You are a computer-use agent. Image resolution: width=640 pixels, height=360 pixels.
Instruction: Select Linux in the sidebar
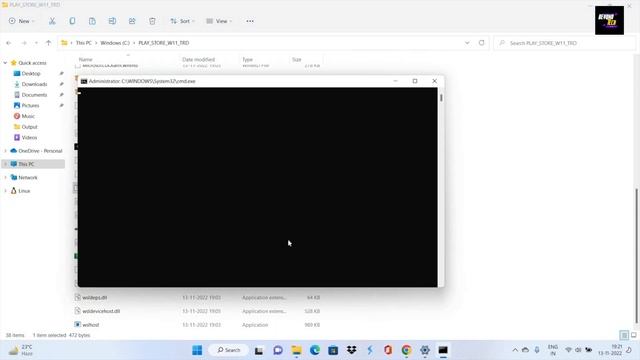(x=24, y=191)
